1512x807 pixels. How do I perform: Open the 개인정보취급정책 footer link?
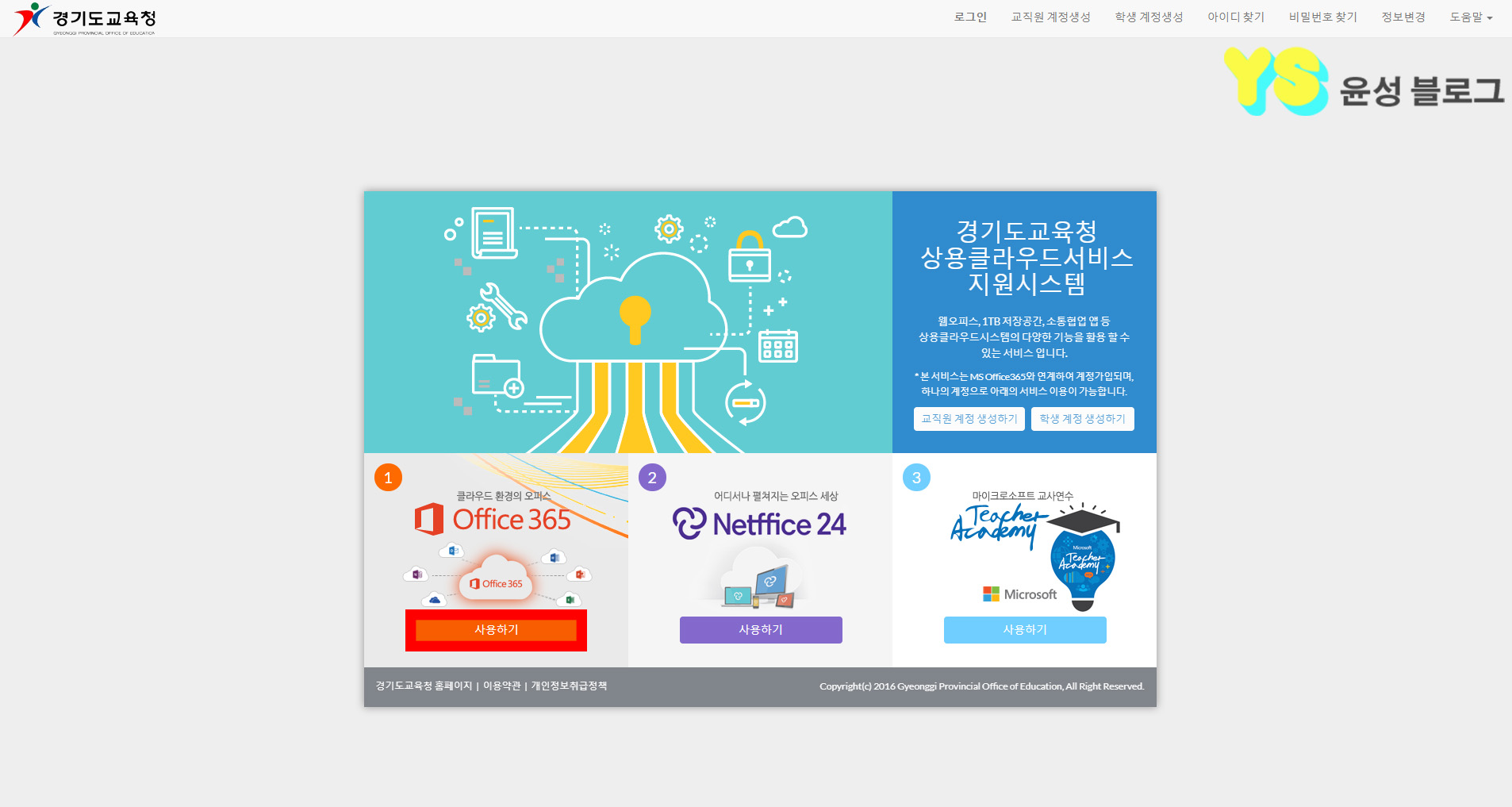click(569, 686)
